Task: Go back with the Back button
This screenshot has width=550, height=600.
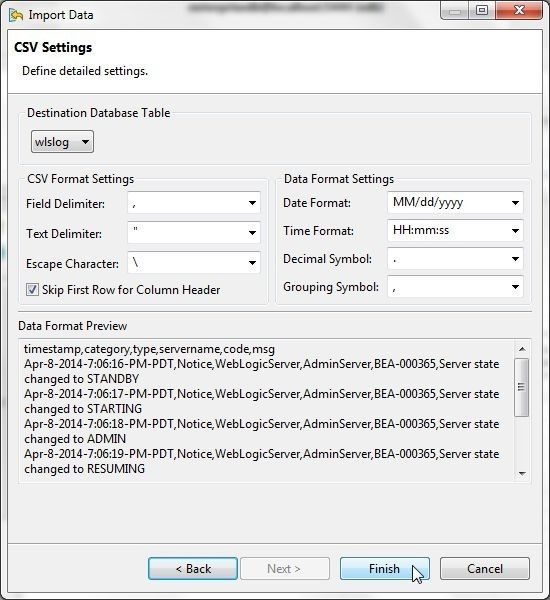Action: 193,569
